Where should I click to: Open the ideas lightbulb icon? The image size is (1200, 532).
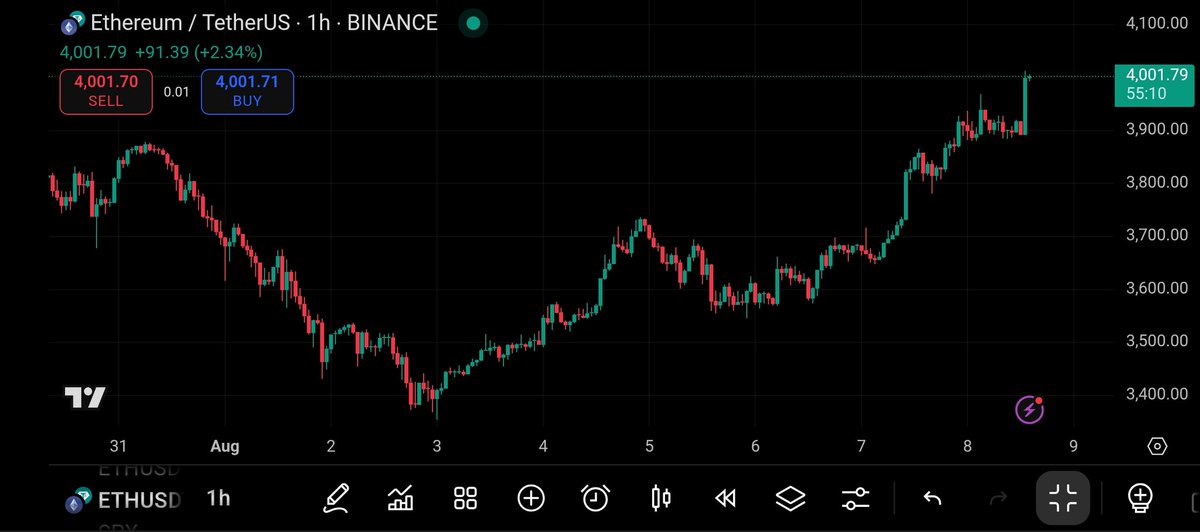pos(1139,497)
